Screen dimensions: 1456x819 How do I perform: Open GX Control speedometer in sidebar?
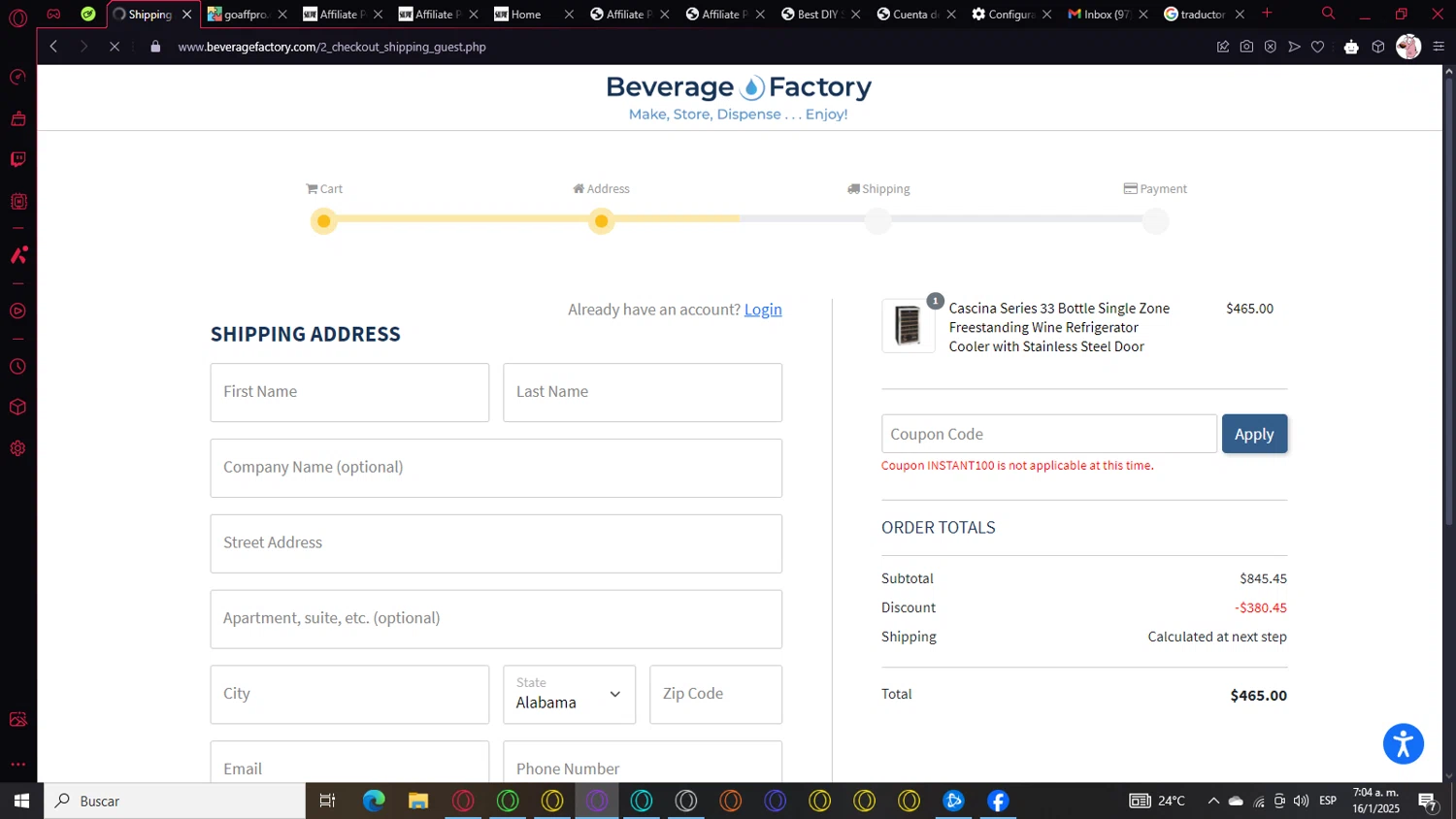click(x=17, y=77)
